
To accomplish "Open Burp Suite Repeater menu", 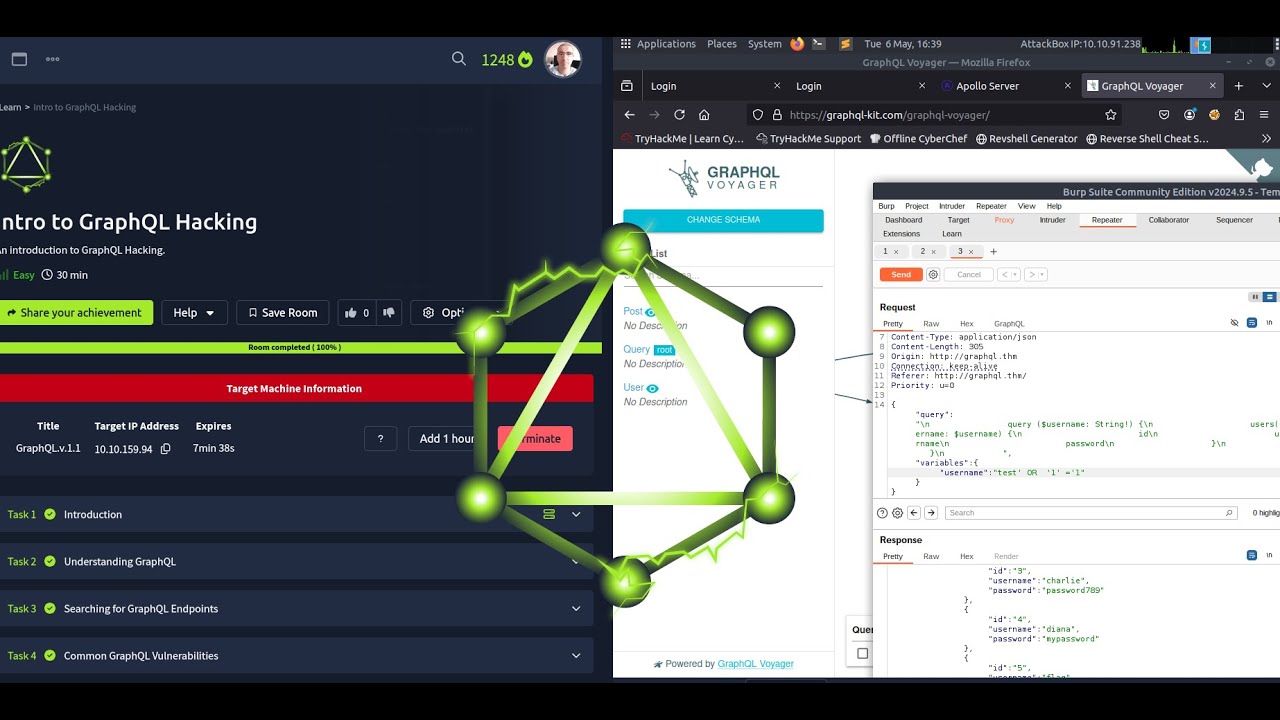I will point(991,206).
